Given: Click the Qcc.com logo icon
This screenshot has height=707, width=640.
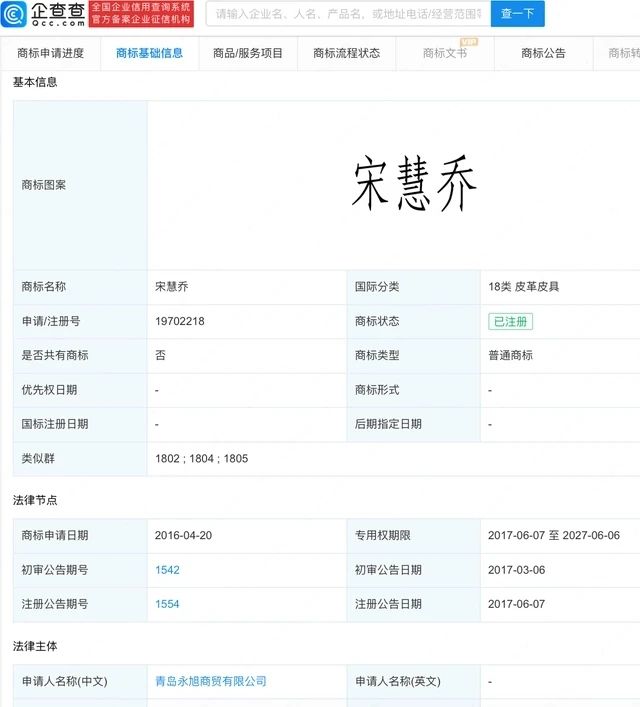Looking at the screenshot, I should (x=14, y=14).
